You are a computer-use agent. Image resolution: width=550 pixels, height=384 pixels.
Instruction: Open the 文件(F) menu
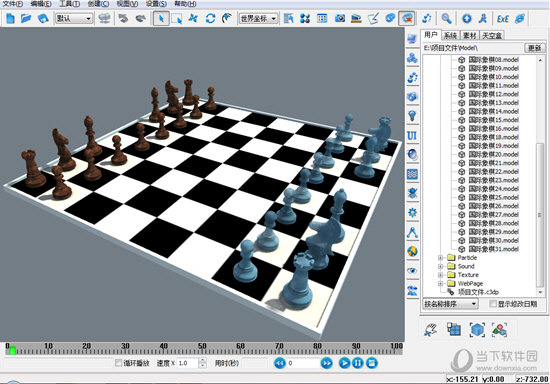13,4
